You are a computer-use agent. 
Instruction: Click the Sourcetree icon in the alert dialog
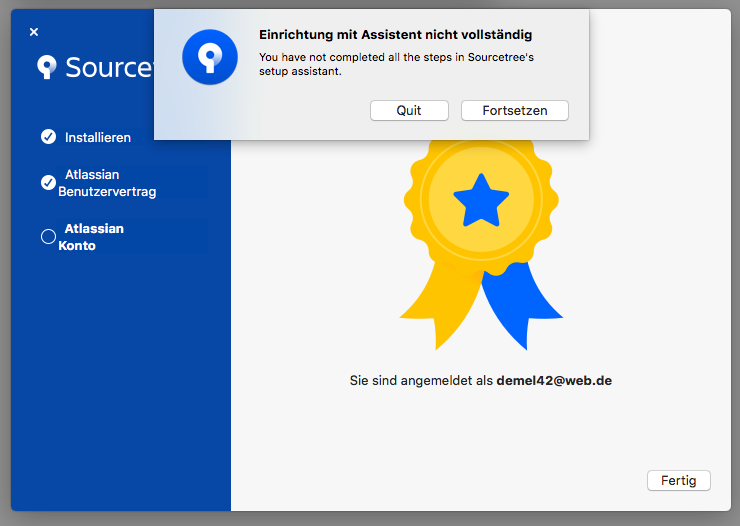click(x=210, y=57)
